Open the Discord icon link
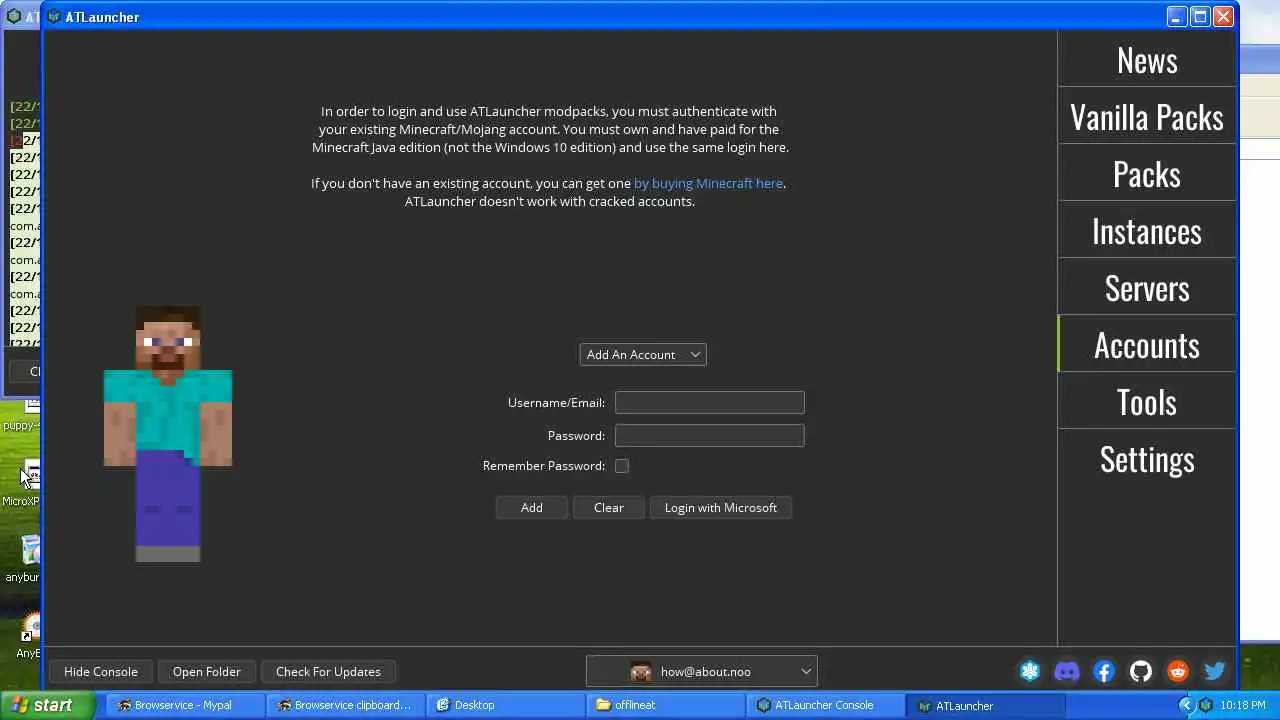Screen dimensions: 1280x720 [1067, 672]
